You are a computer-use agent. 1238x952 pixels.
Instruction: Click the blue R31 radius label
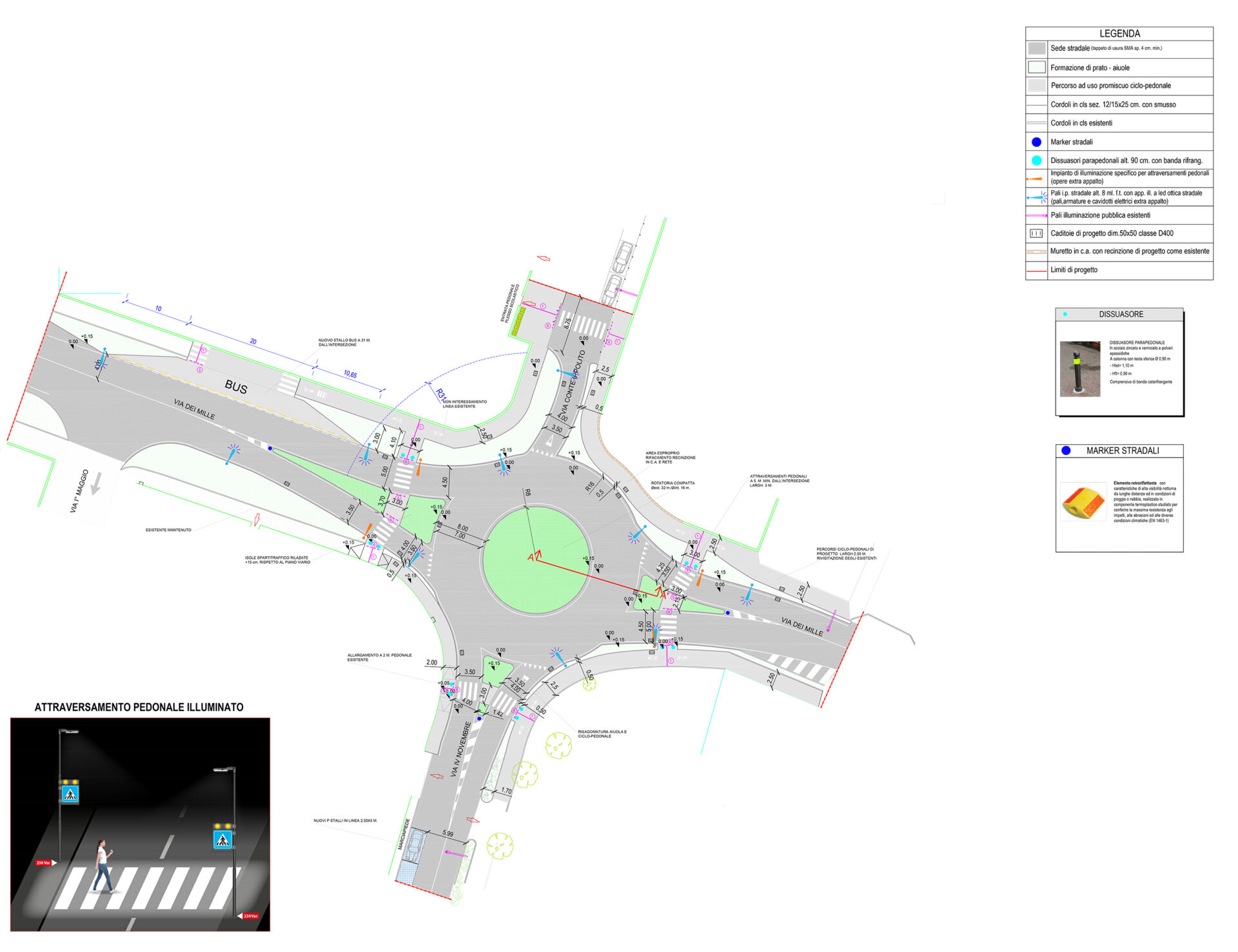(440, 394)
